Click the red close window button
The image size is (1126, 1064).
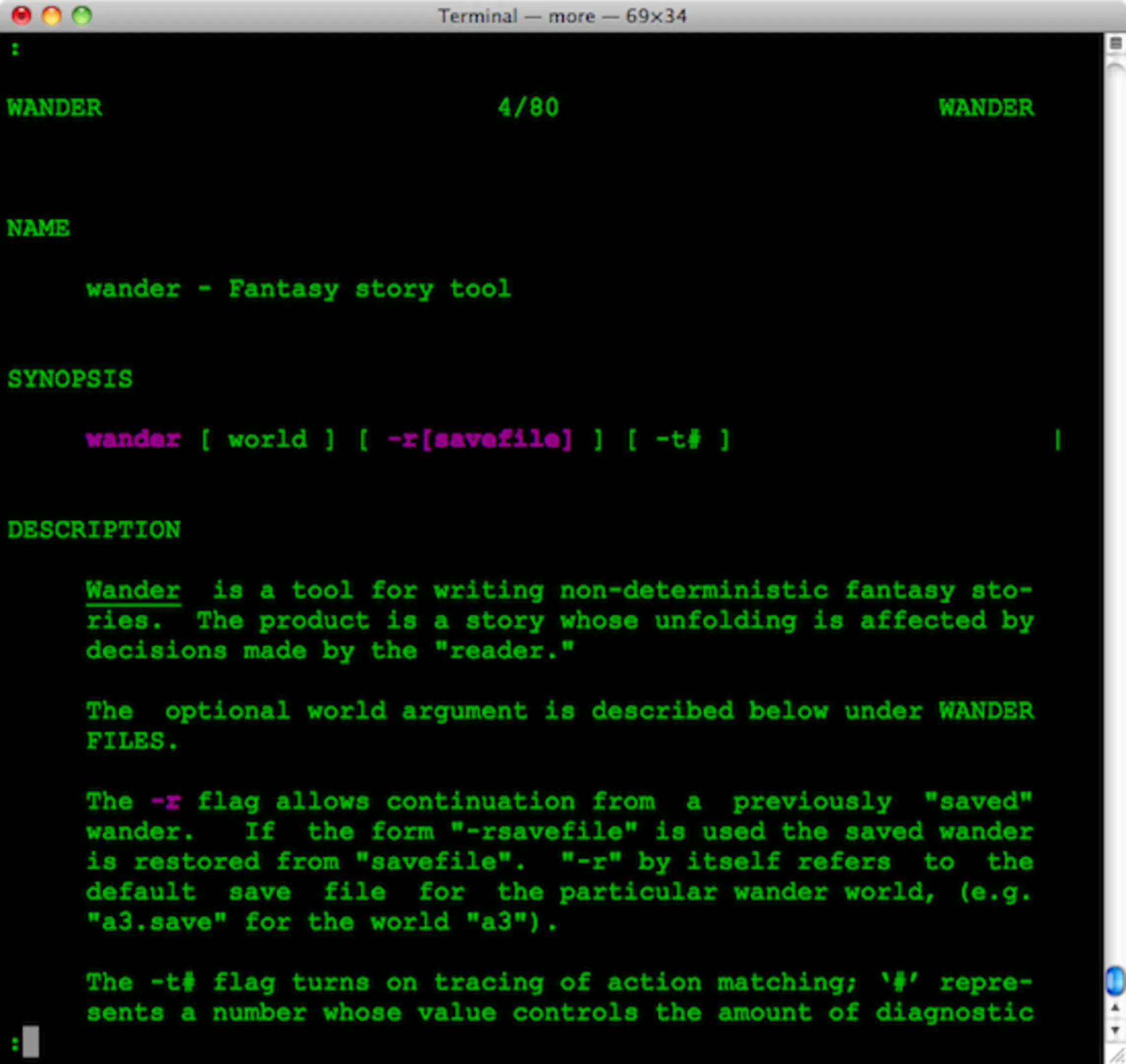(x=22, y=15)
